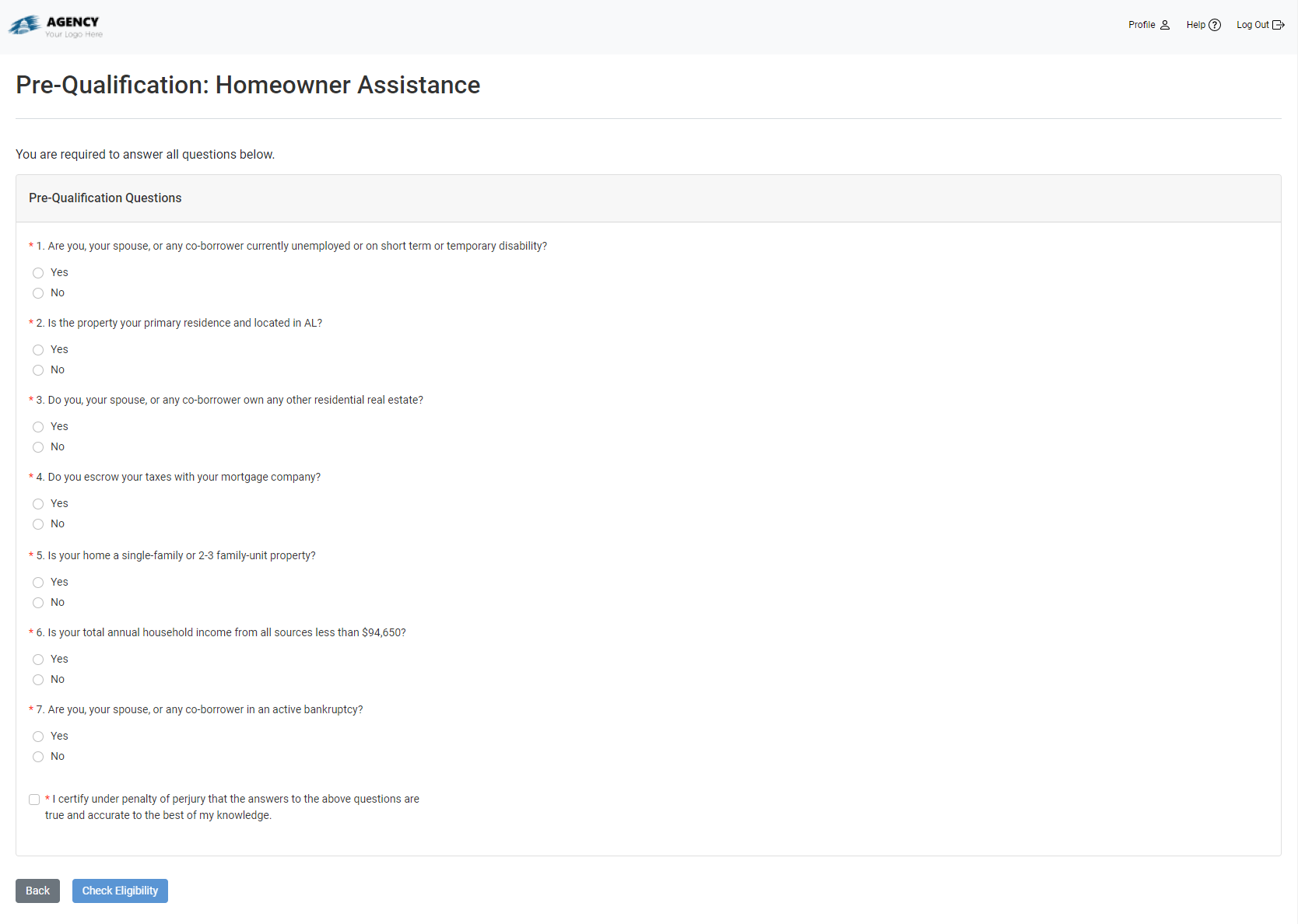Pick Yes for escrowing taxes with mortgage
The width and height of the screenshot is (1298, 924).
tap(38, 504)
